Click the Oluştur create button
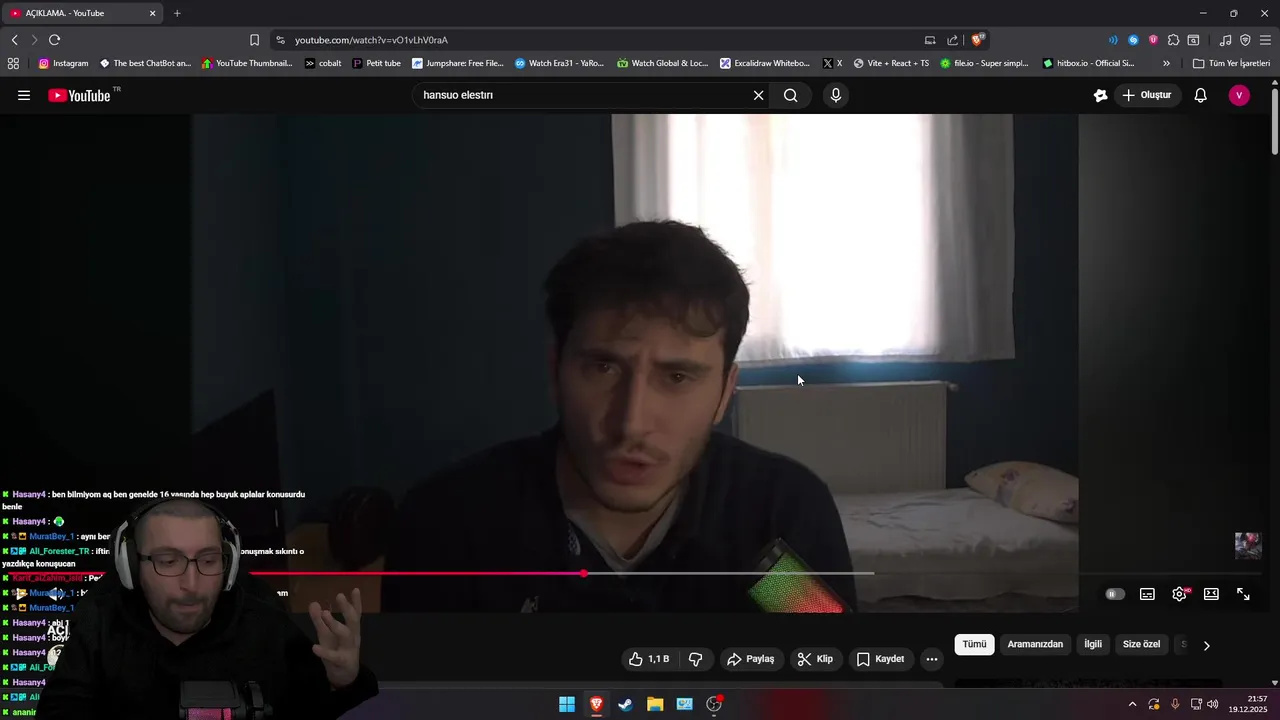Viewport: 1280px width, 720px height. (x=1147, y=95)
